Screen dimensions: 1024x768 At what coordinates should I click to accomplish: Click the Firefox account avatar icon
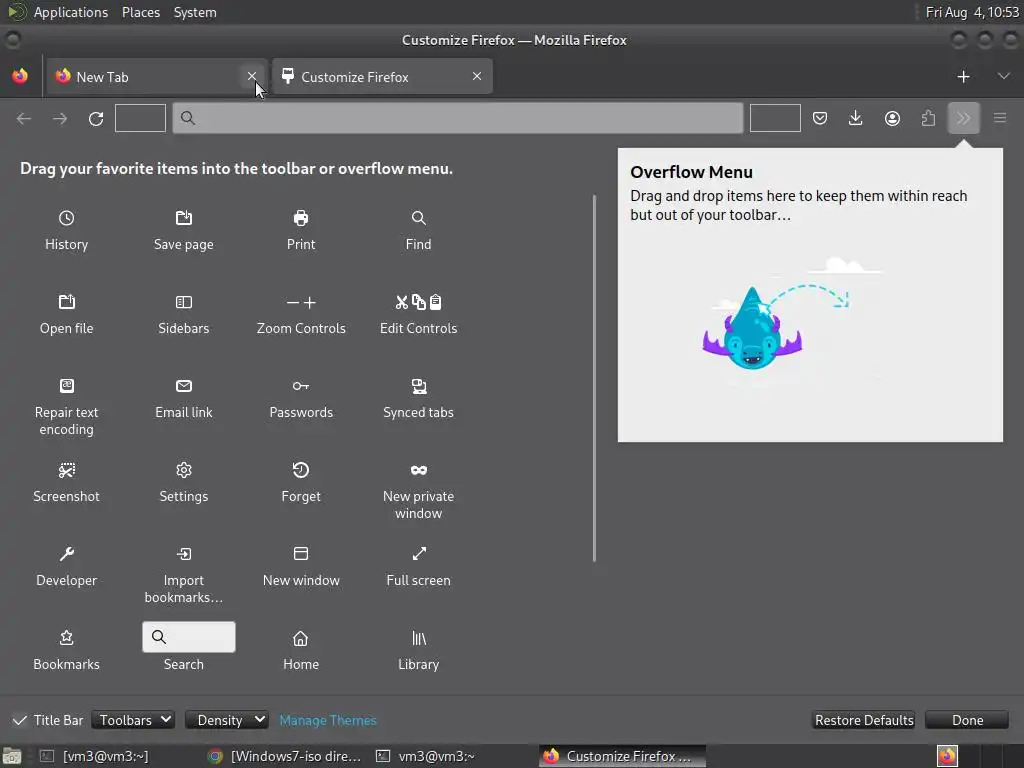[892, 118]
